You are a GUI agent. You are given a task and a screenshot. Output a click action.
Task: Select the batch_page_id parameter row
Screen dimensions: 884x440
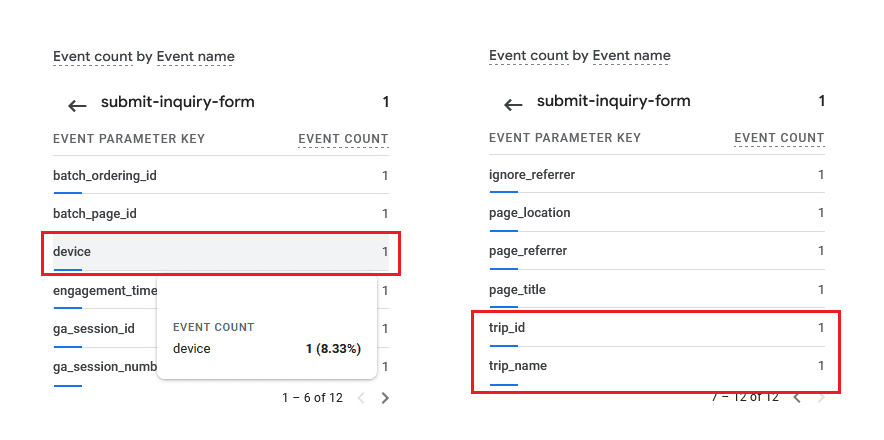(94, 214)
